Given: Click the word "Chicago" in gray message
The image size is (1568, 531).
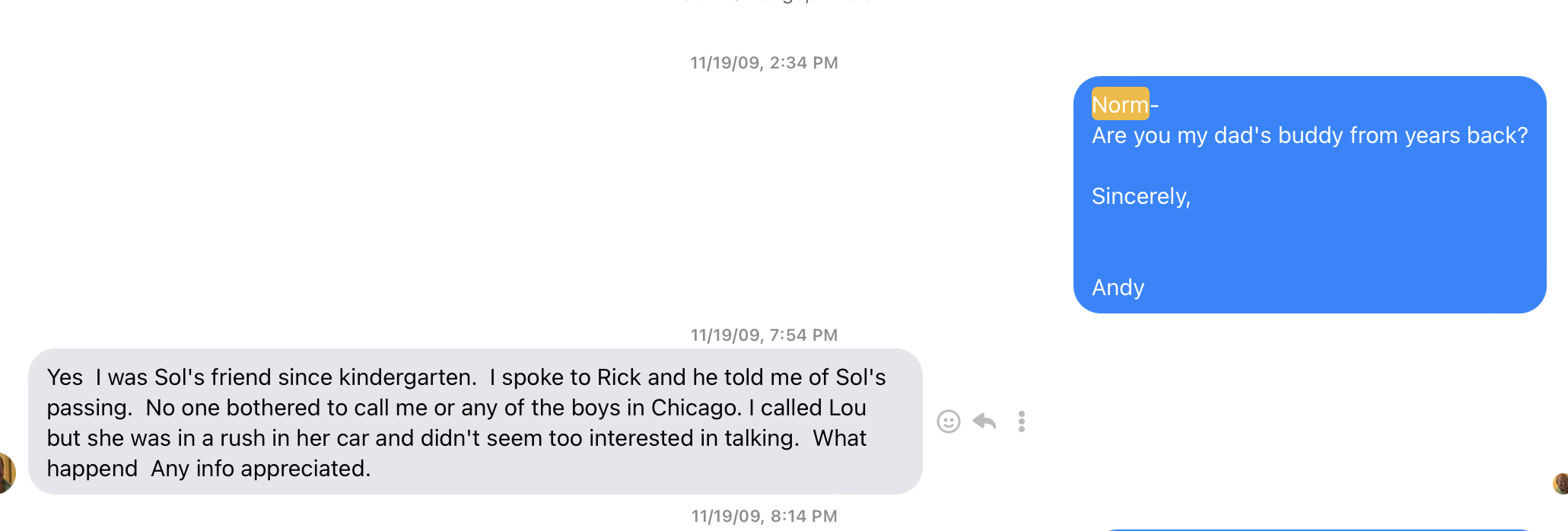Looking at the screenshot, I should (x=695, y=408).
